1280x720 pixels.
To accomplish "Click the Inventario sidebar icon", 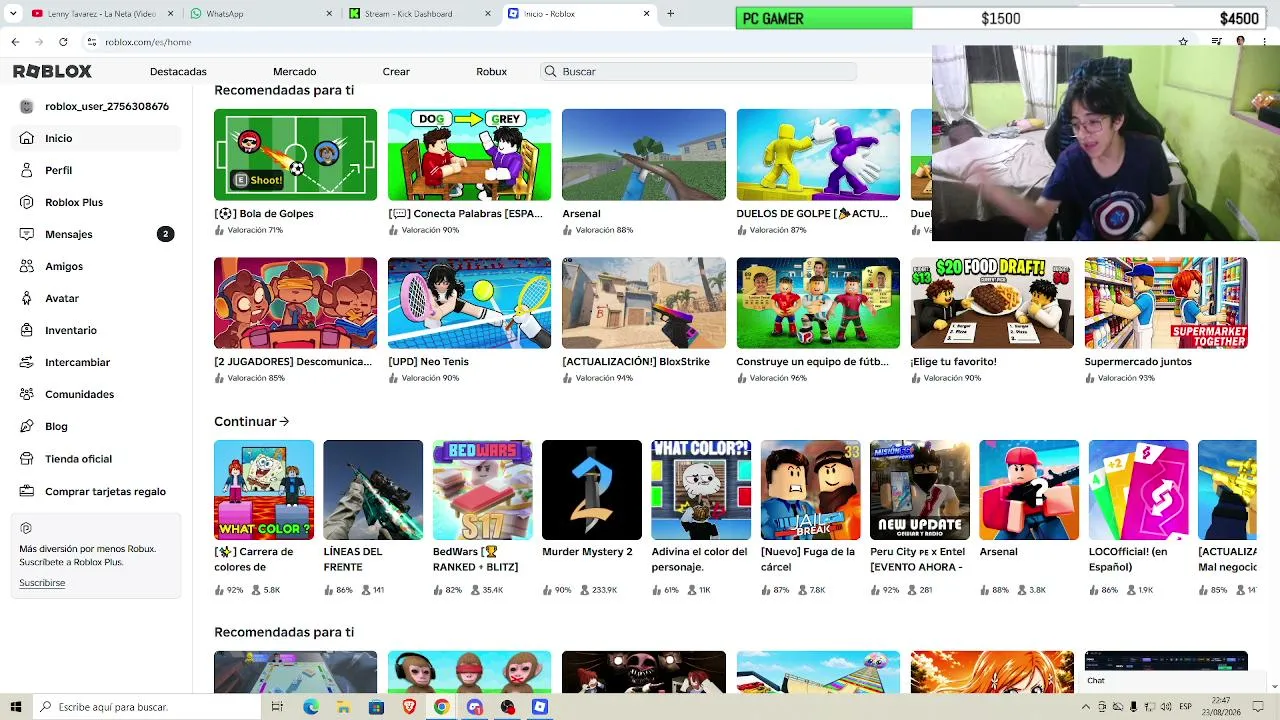I will coord(26,330).
